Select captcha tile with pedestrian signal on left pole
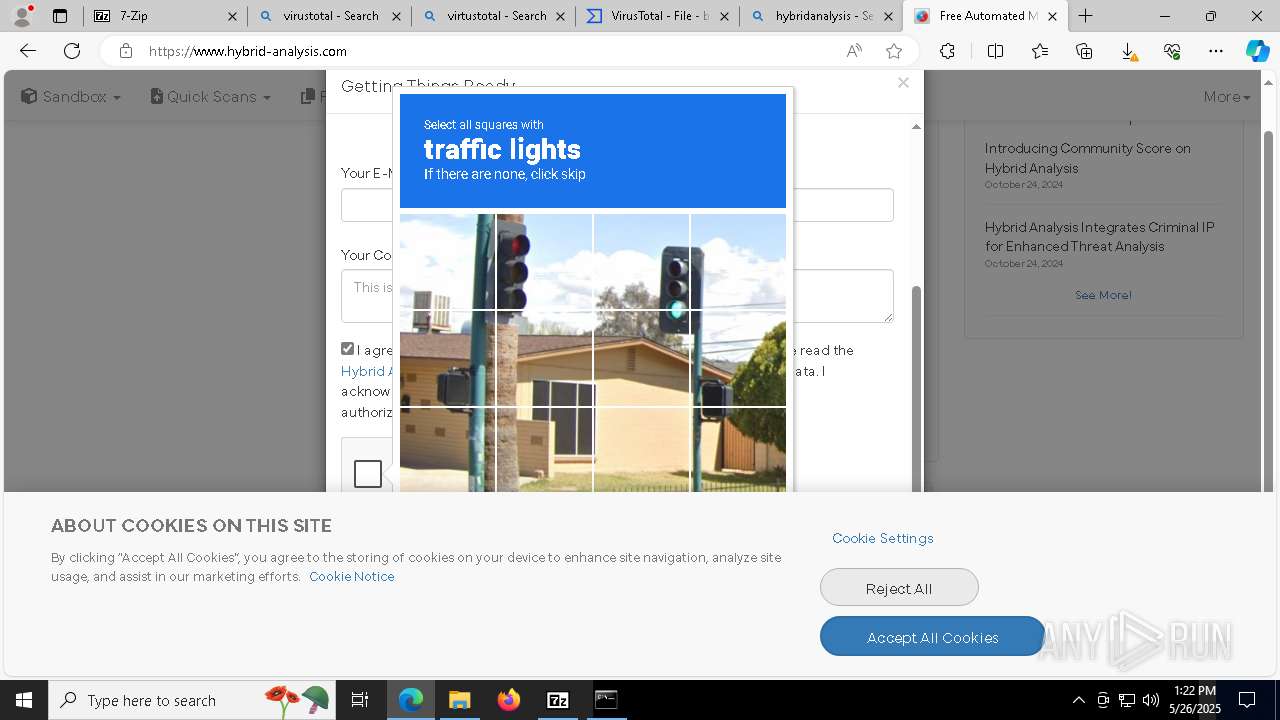1280x720 pixels. [x=448, y=359]
